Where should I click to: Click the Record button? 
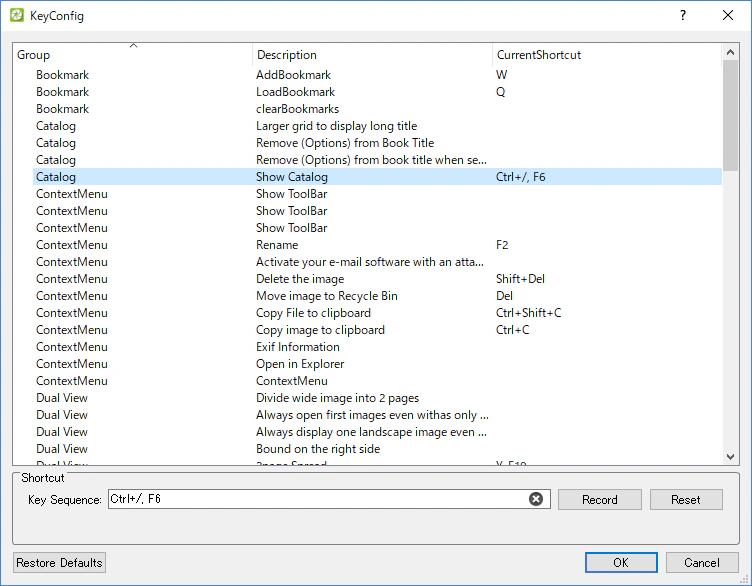(x=599, y=500)
